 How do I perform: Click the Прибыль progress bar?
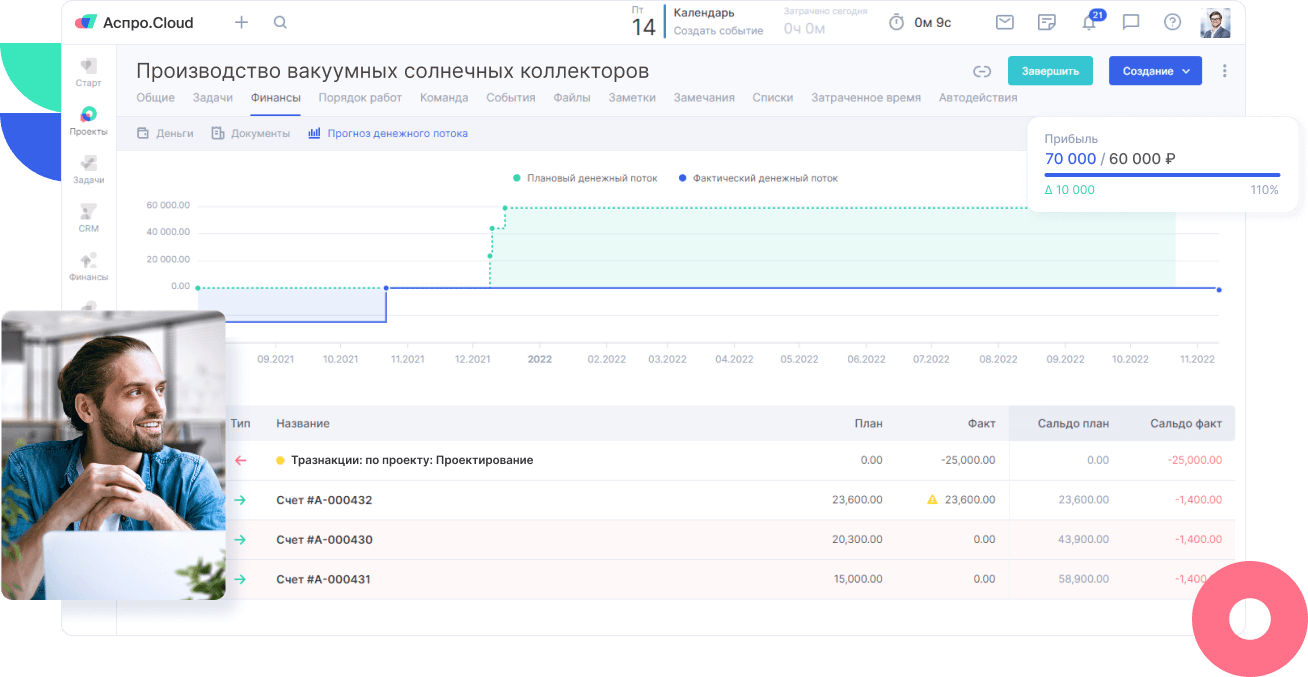1162,175
